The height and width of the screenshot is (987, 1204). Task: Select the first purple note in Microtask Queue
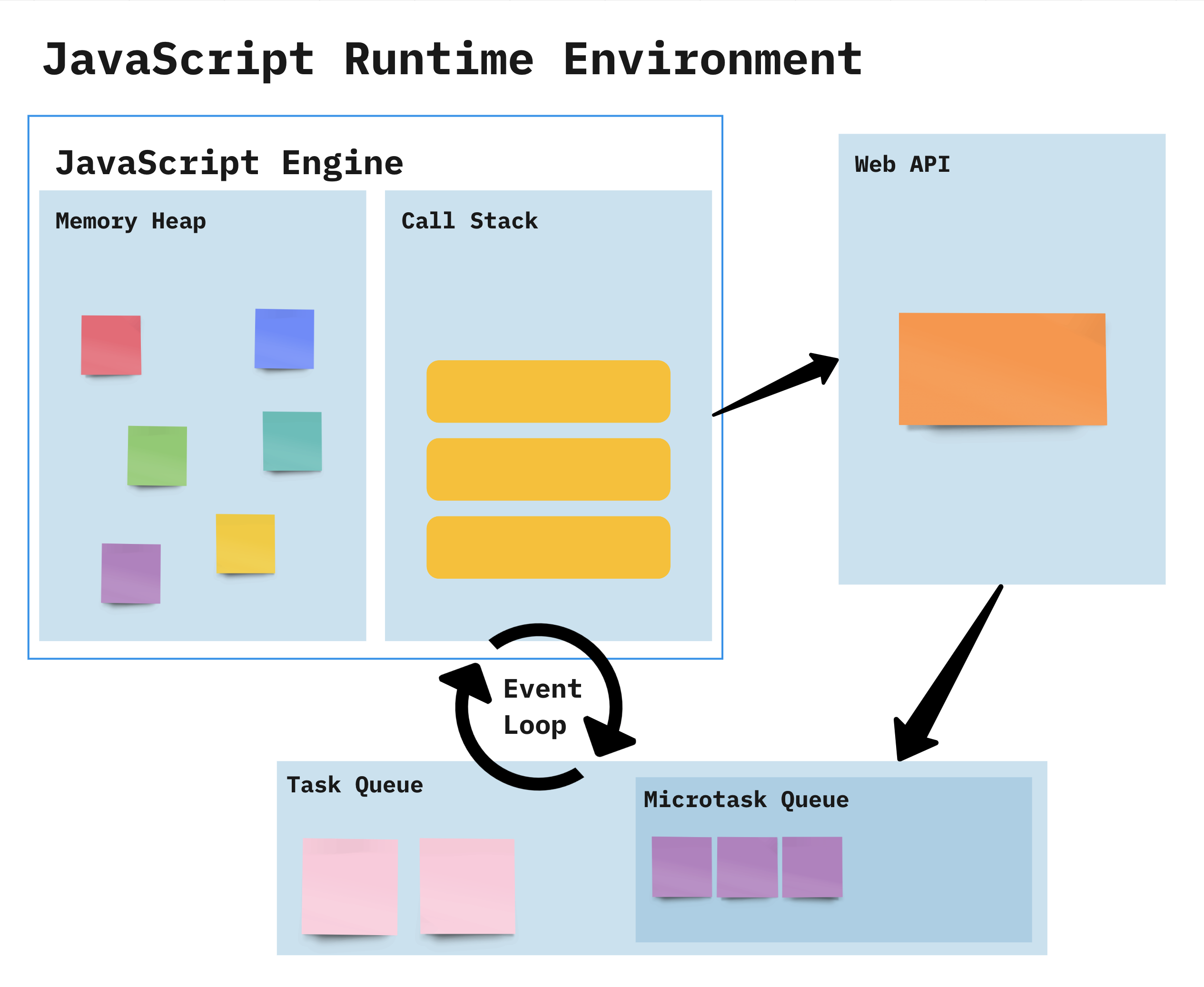coord(681,867)
